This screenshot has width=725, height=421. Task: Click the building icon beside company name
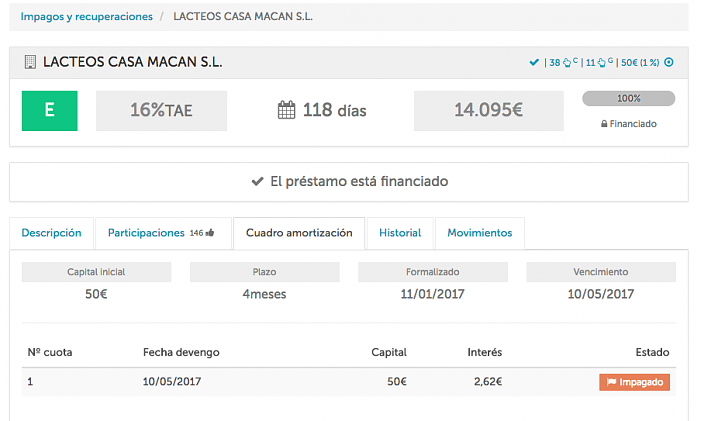click(x=29, y=63)
